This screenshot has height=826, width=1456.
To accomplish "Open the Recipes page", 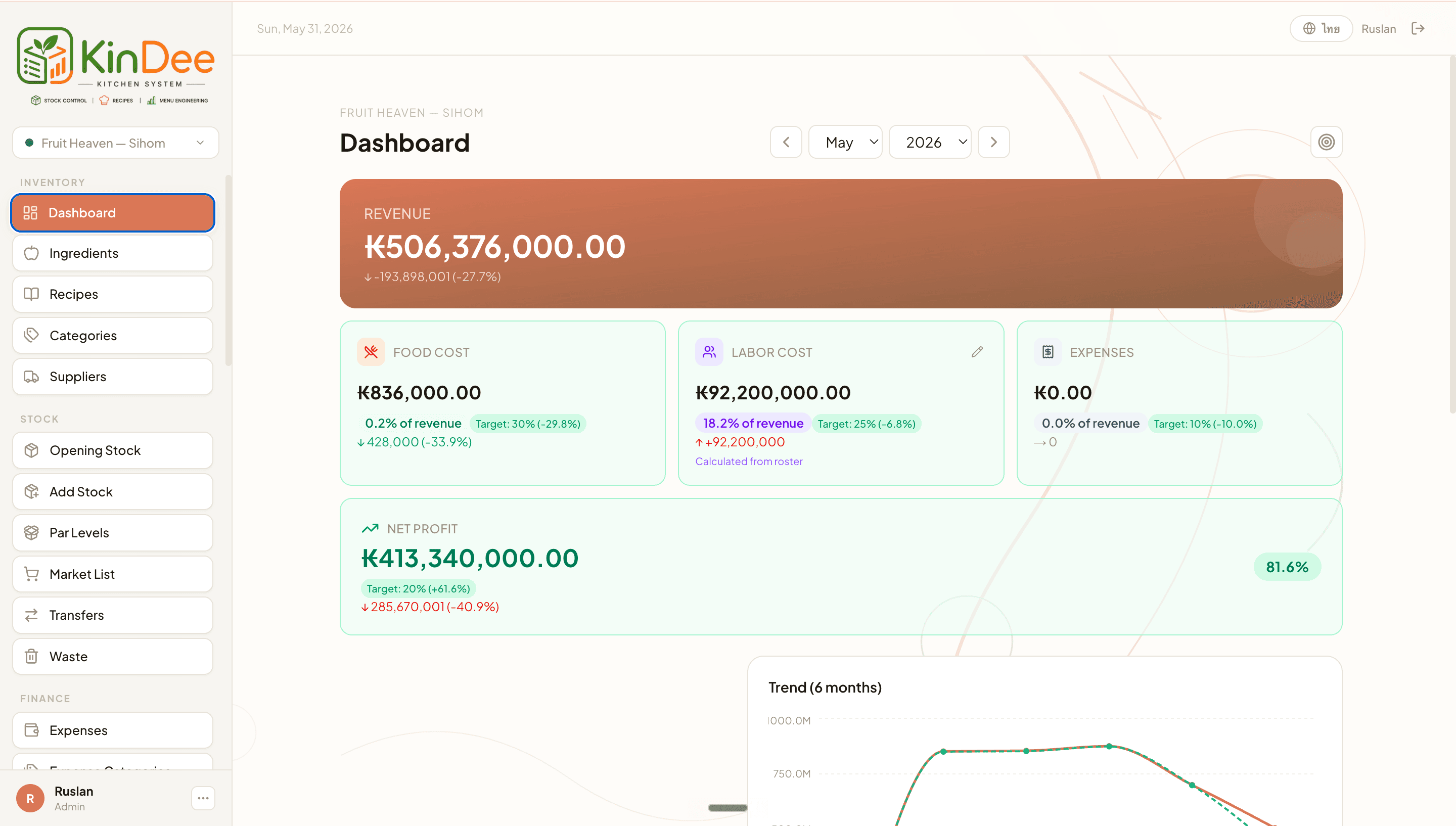I will click(x=113, y=294).
